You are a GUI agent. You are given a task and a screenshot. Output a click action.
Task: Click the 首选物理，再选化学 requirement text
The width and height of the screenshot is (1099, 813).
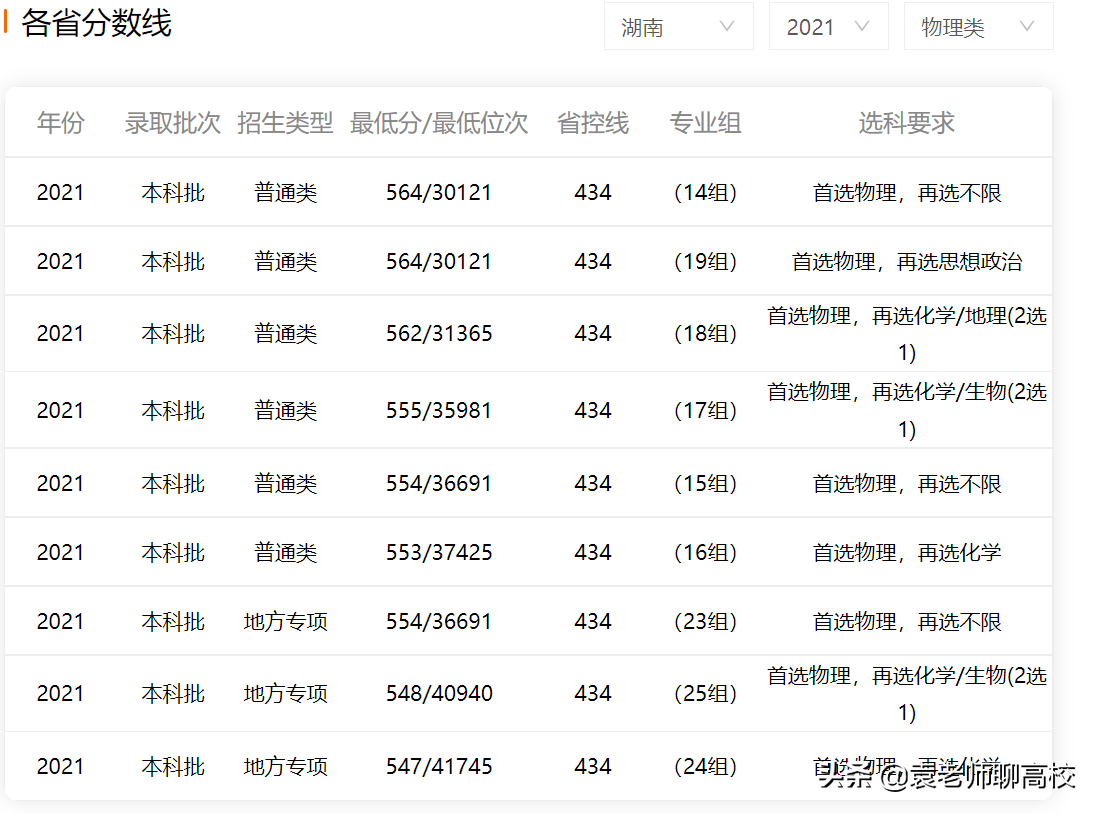[x=906, y=551]
